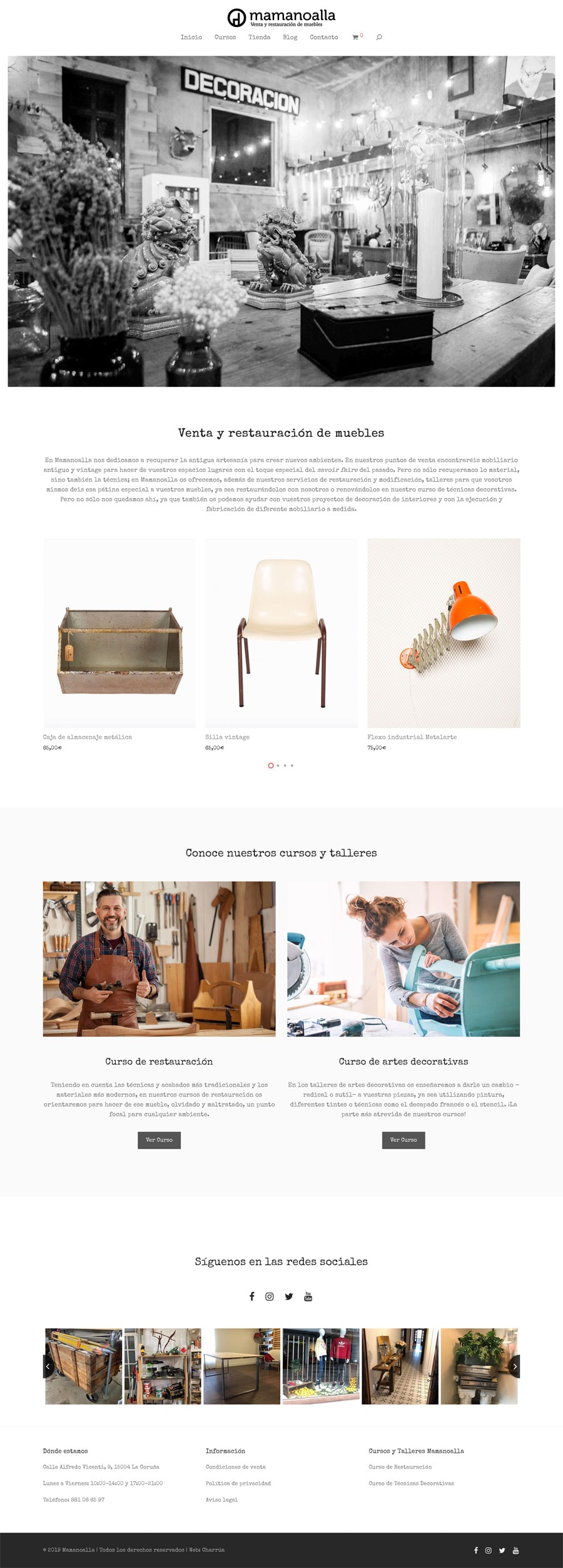
Task: Open Twitter icon under Síguenos en las redes
Action: tap(289, 1296)
